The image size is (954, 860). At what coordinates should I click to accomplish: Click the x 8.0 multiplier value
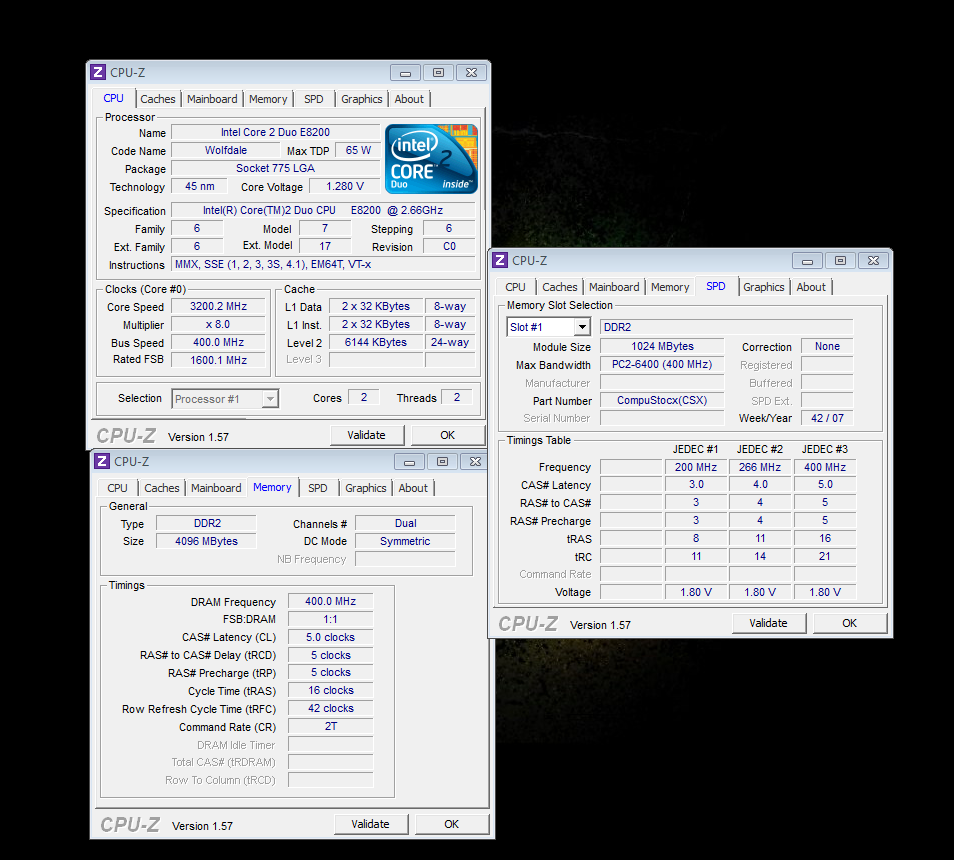[218, 324]
